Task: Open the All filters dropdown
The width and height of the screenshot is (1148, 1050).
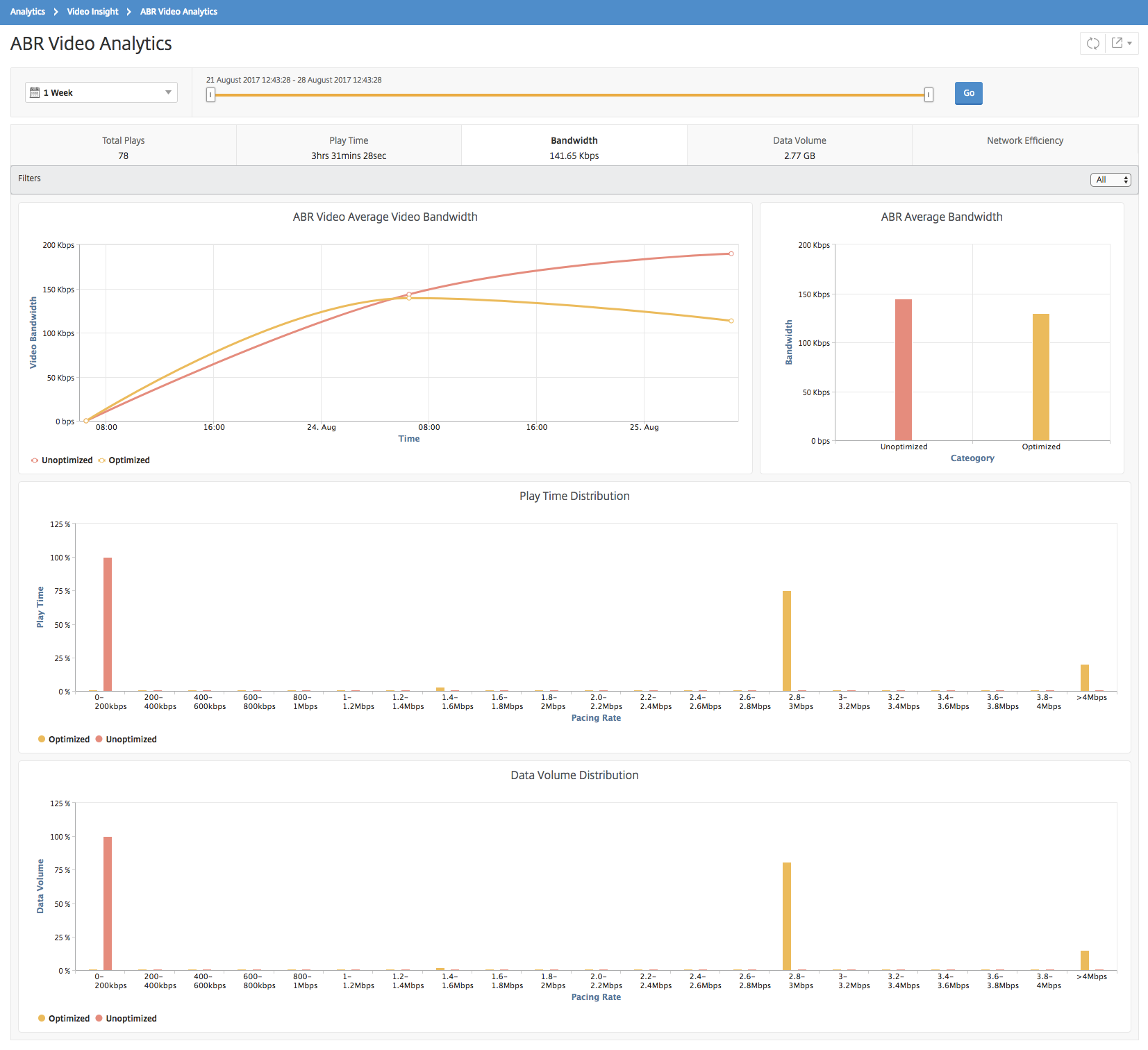Action: pos(1110,180)
